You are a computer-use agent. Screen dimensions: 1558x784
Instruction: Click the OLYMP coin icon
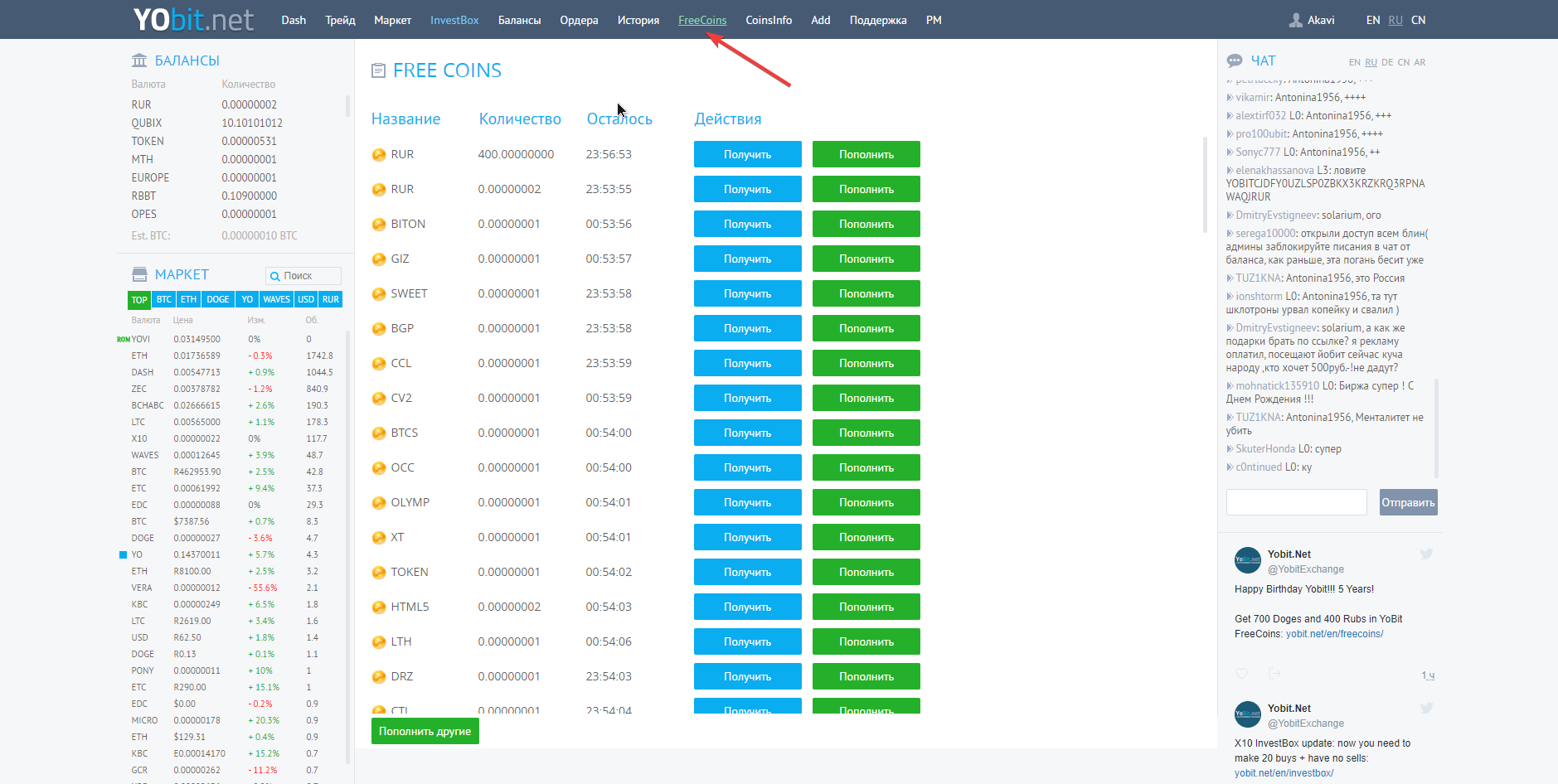[379, 502]
